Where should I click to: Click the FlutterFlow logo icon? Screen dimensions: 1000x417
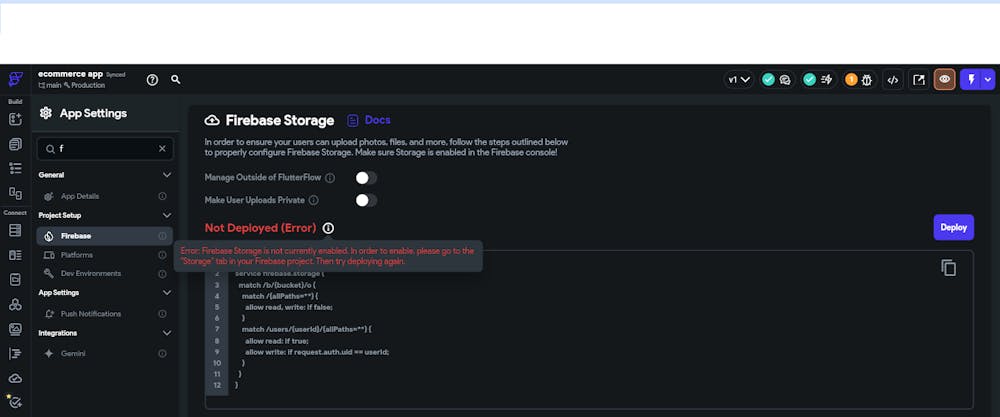(15, 80)
